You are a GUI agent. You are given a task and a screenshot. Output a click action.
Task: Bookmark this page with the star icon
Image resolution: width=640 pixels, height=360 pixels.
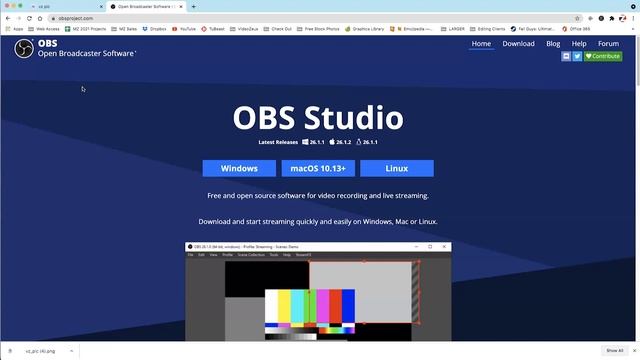pos(577,18)
